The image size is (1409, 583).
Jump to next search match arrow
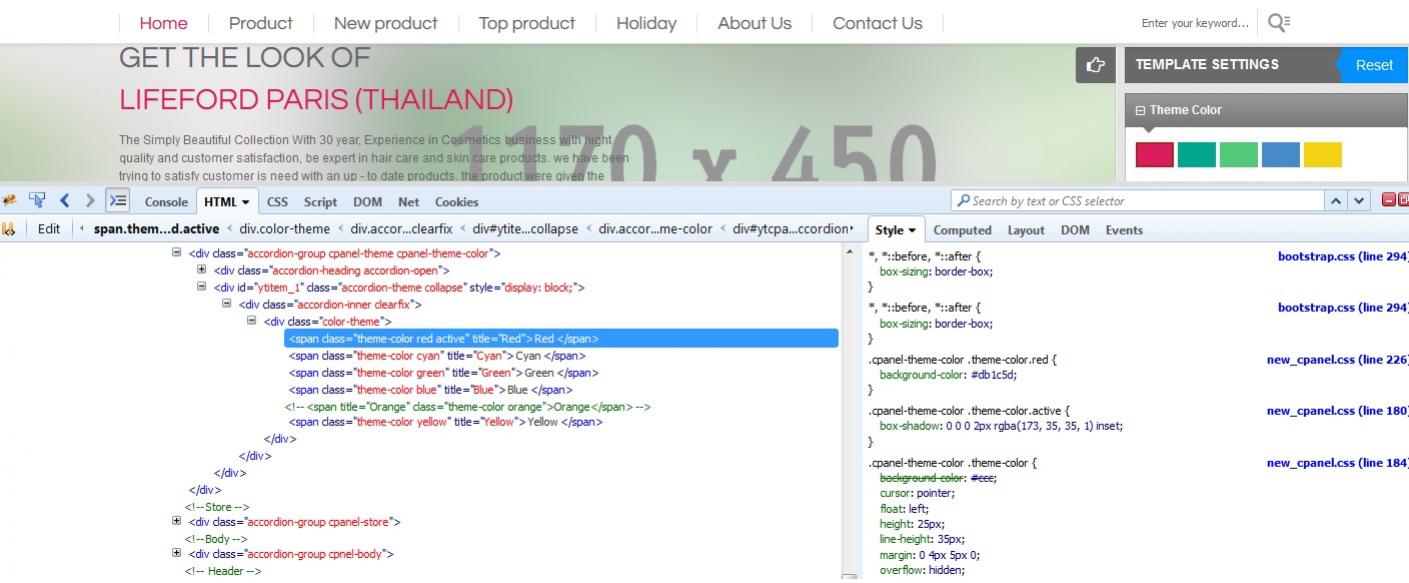[x=1359, y=201]
